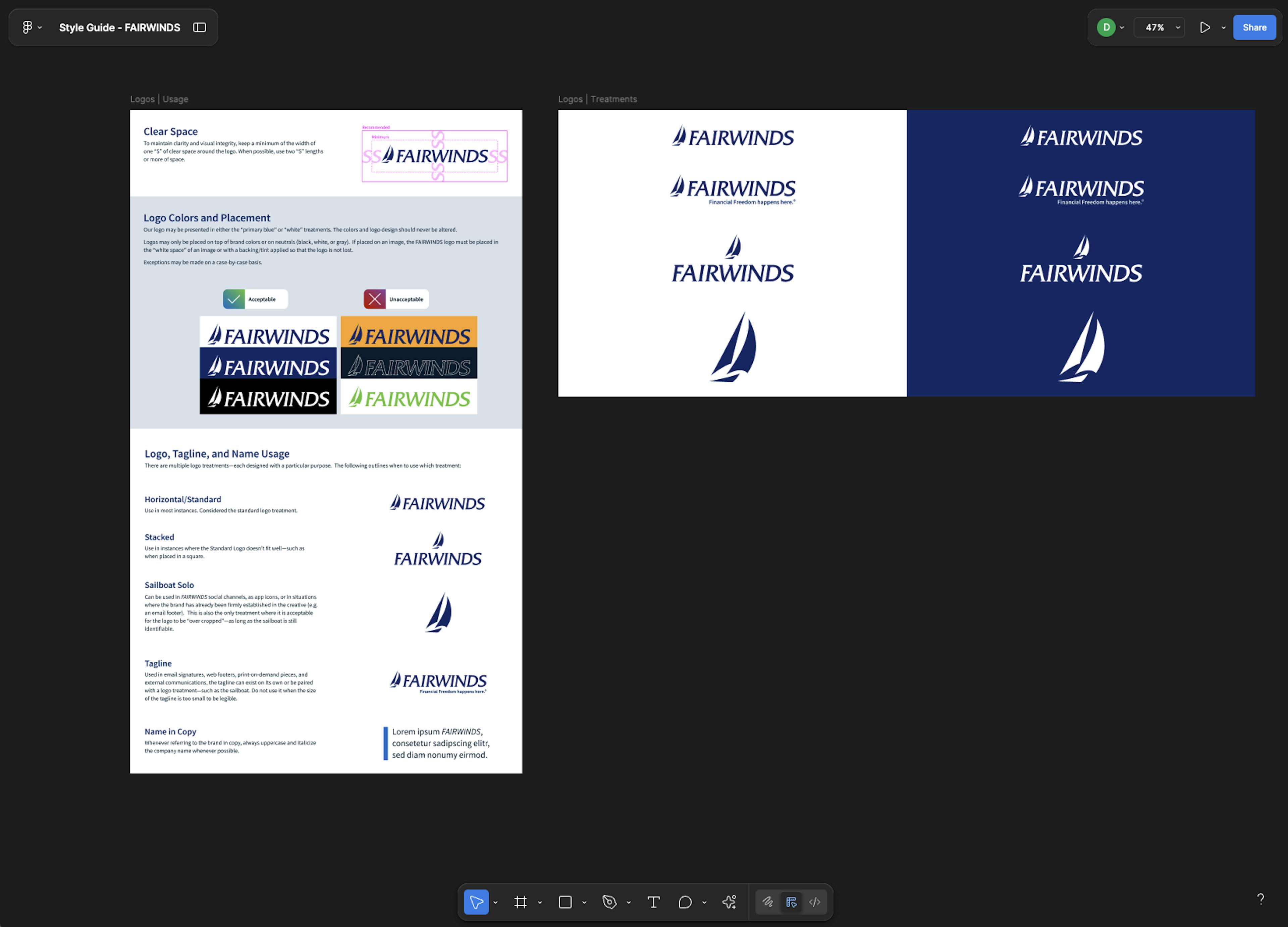Viewport: 1288px width, 927px height.
Task: Expand the presentation options chevron beside play
Action: 1223,27
